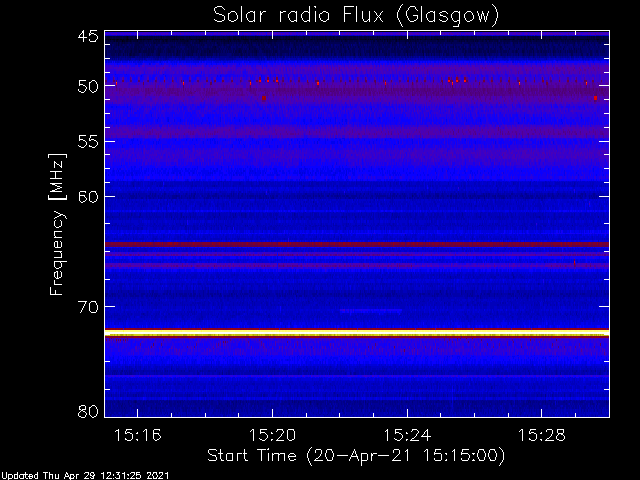640x480 pixels.
Task: Select the 70 MHz axis label
Action: click(x=88, y=307)
